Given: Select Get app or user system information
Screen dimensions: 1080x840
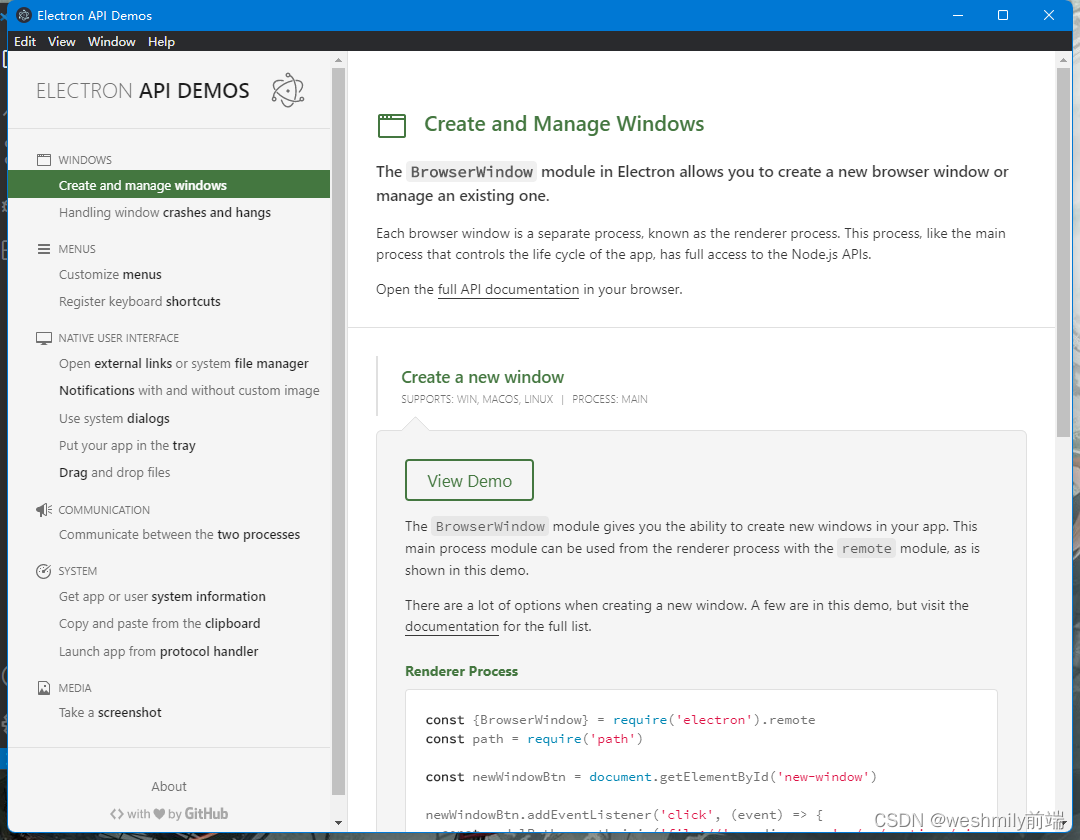Looking at the screenshot, I should (162, 596).
